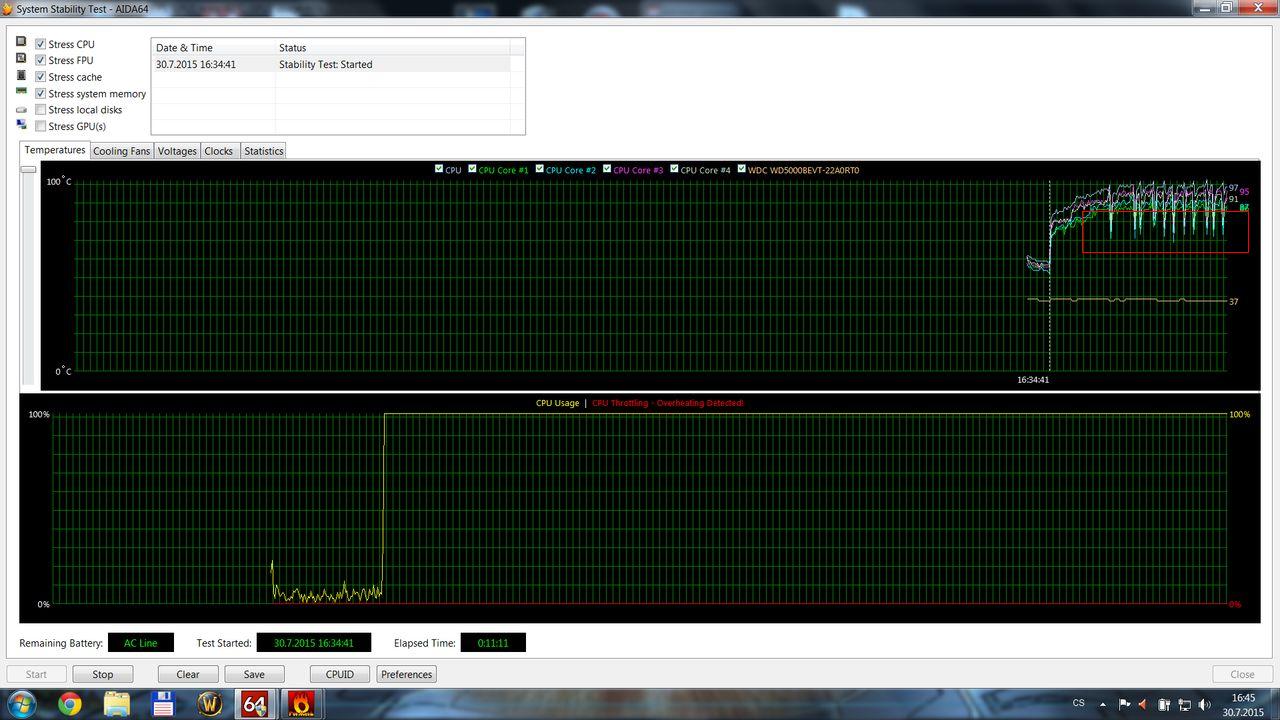Viewport: 1280px width, 720px height.
Task: Enable the Stress local disks checkbox
Action: (40, 110)
